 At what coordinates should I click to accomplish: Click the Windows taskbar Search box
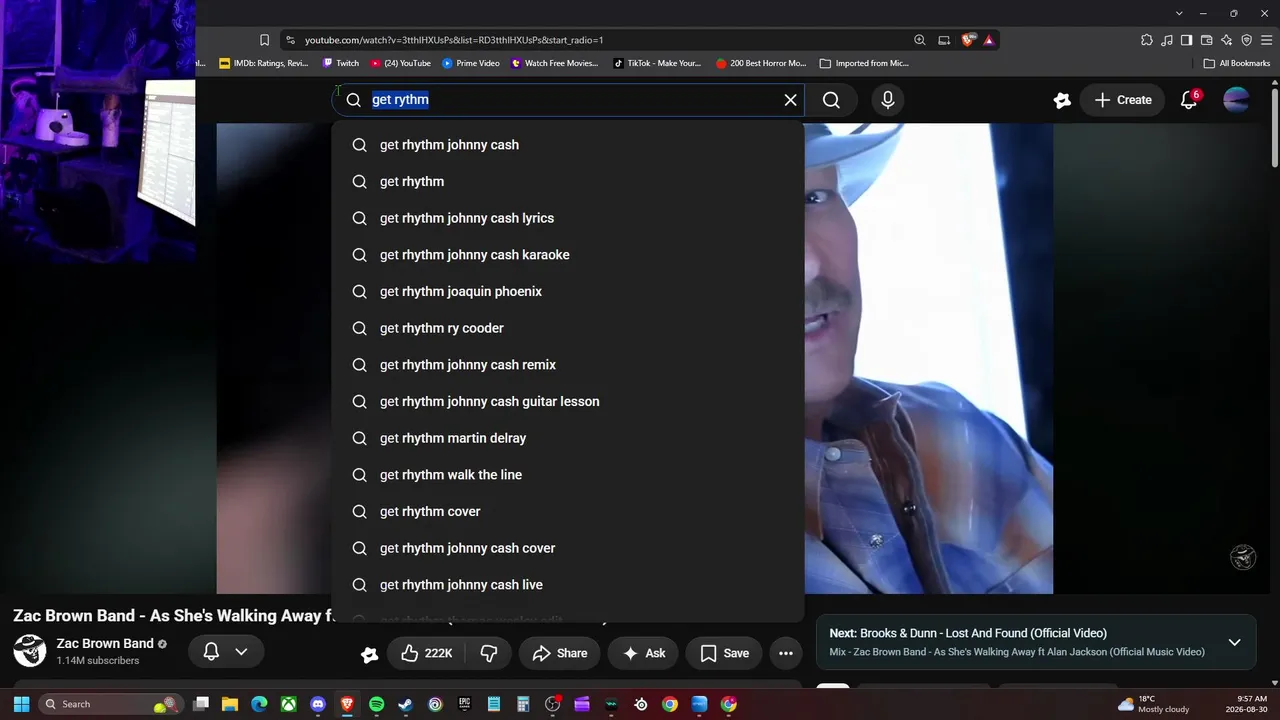click(111, 704)
